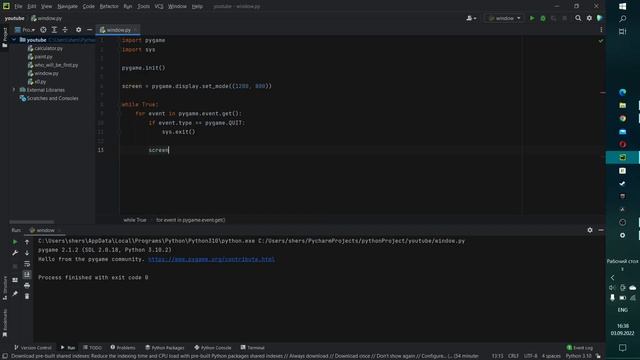The height and width of the screenshot is (360, 640).
Task: Open the user account icon in the toolbar
Action: point(471,18)
